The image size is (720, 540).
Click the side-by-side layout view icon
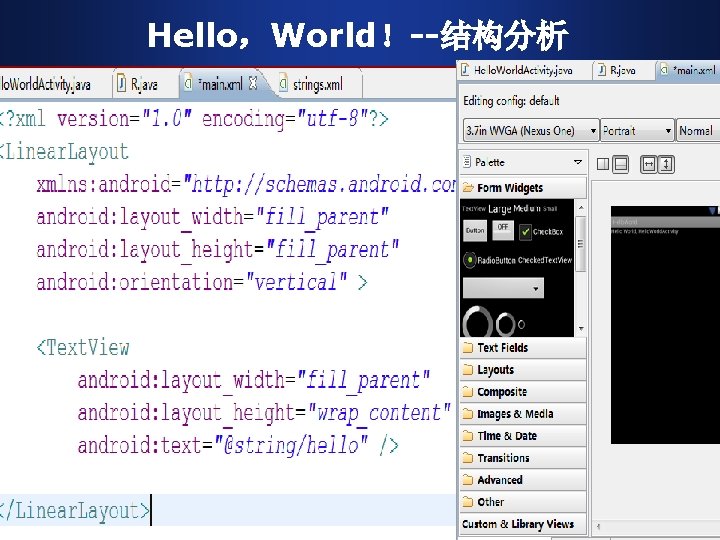[x=603, y=164]
